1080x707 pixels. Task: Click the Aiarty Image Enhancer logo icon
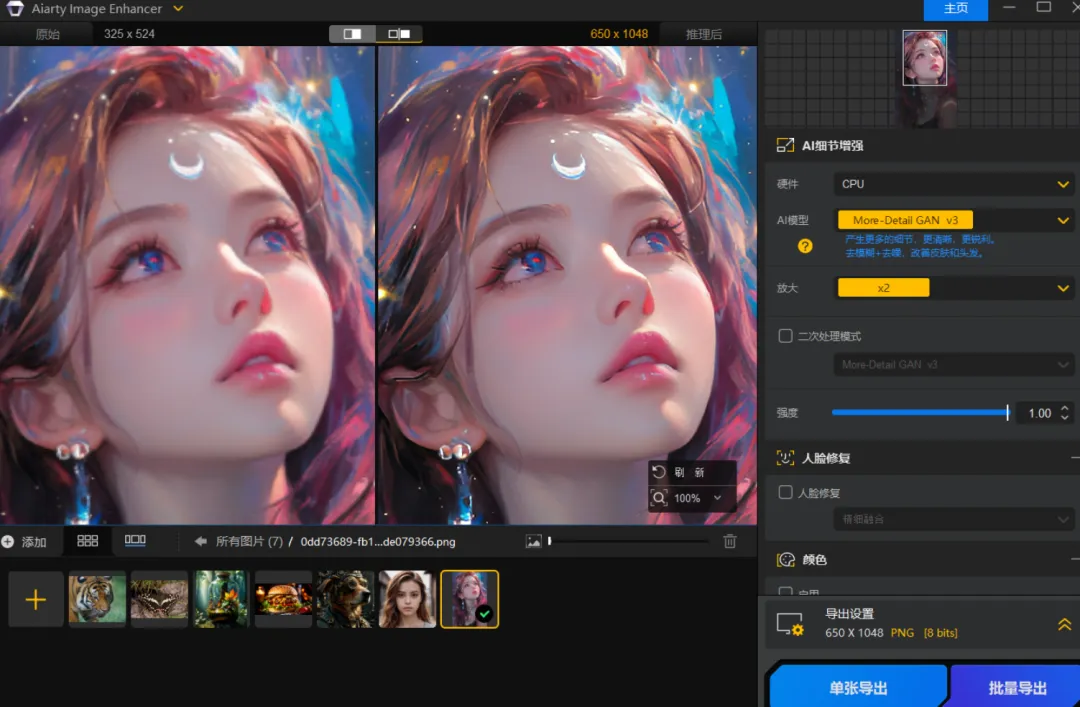(x=15, y=8)
